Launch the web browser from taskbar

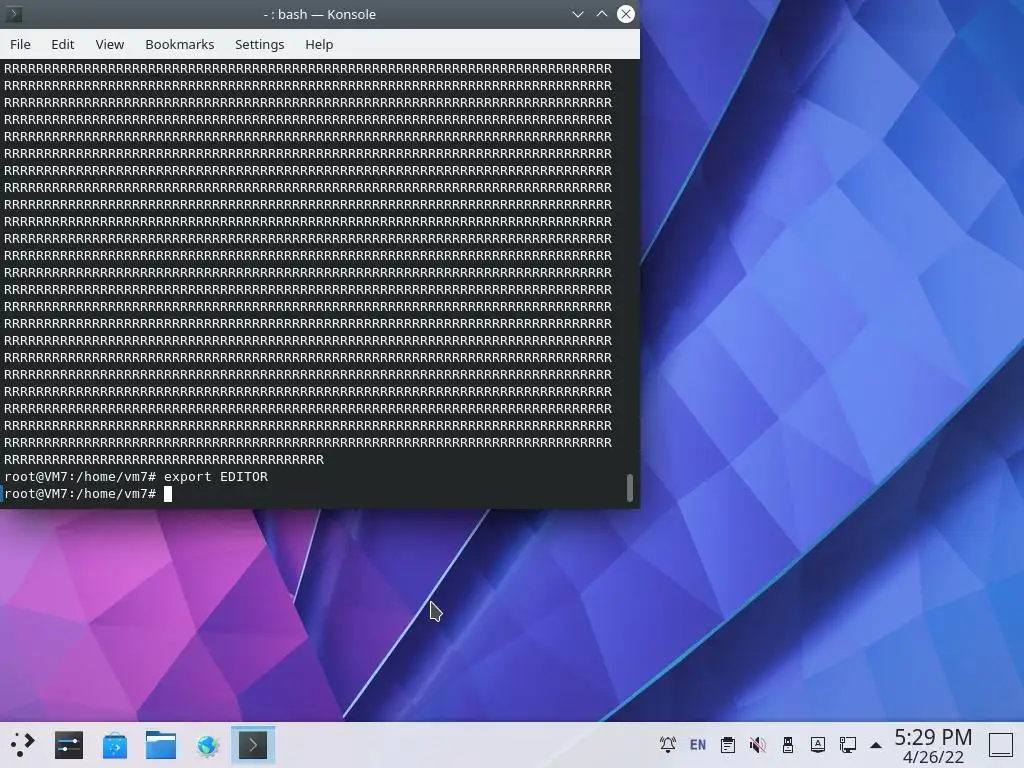[207, 745]
